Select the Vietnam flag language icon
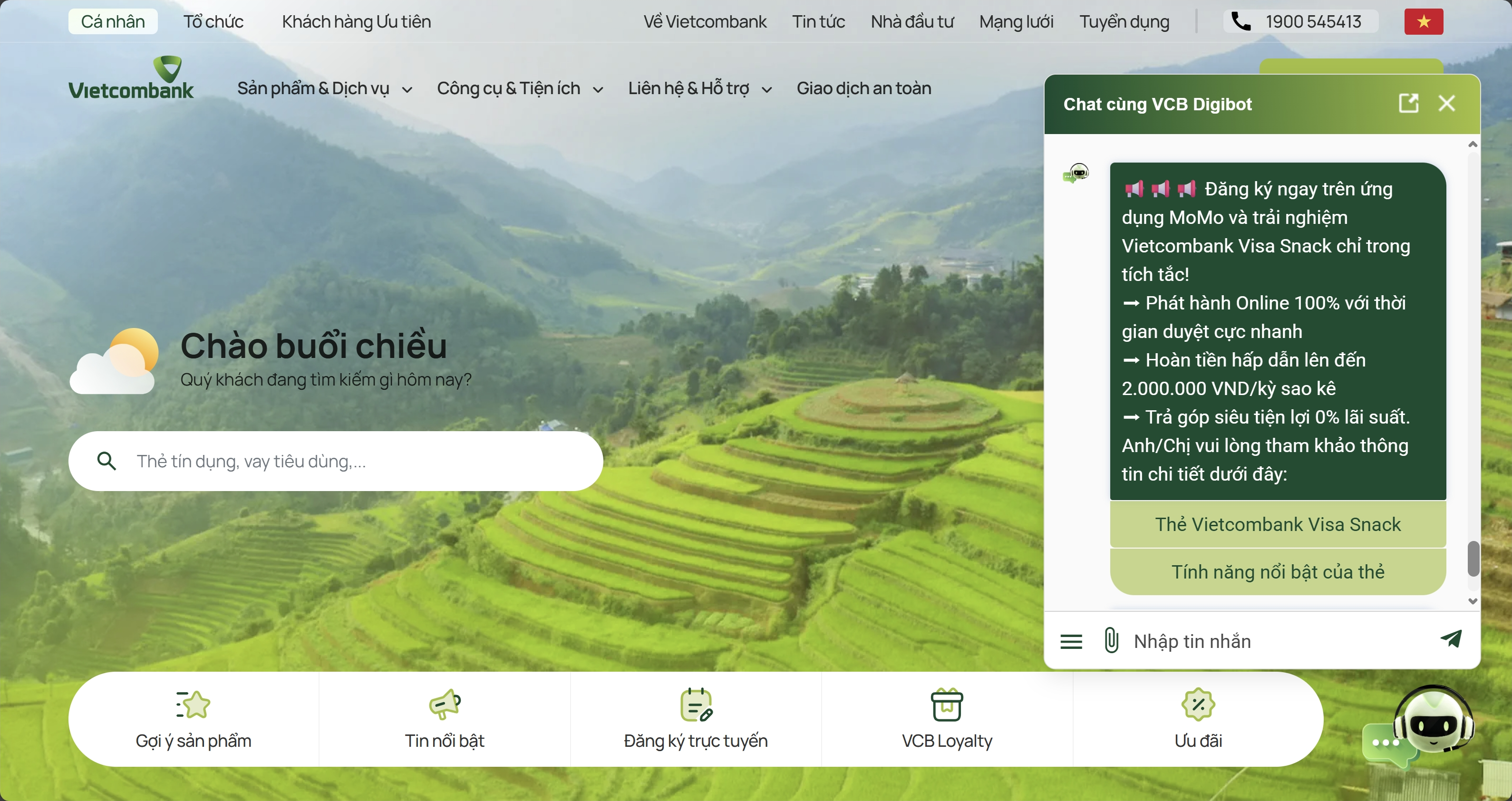The width and height of the screenshot is (1512, 801). pos(1424,22)
